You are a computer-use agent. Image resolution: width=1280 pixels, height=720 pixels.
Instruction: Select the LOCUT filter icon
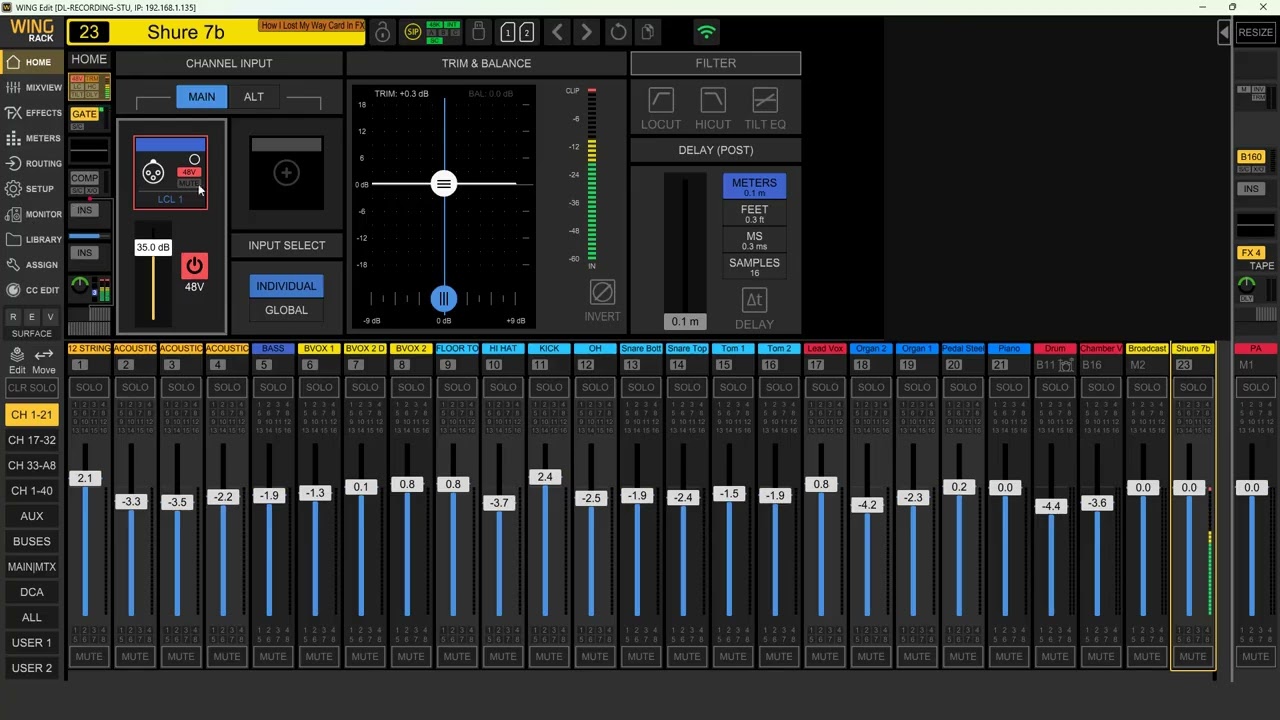tap(661, 100)
